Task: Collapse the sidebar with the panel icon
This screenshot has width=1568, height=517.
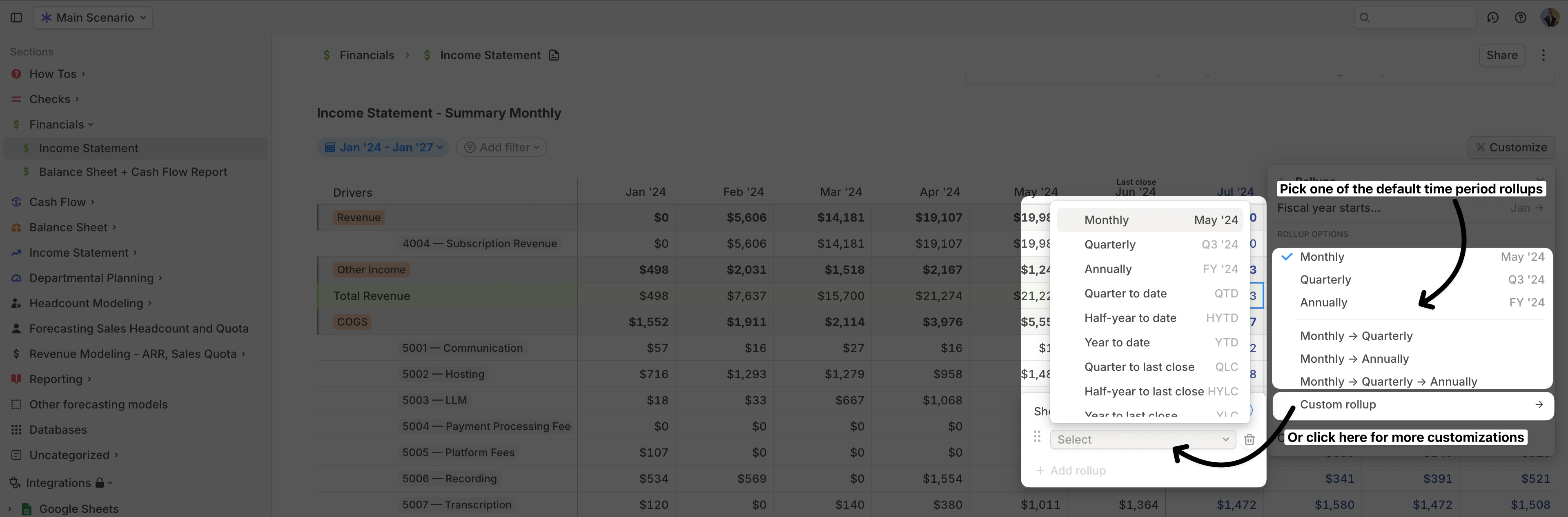Action: 16,18
